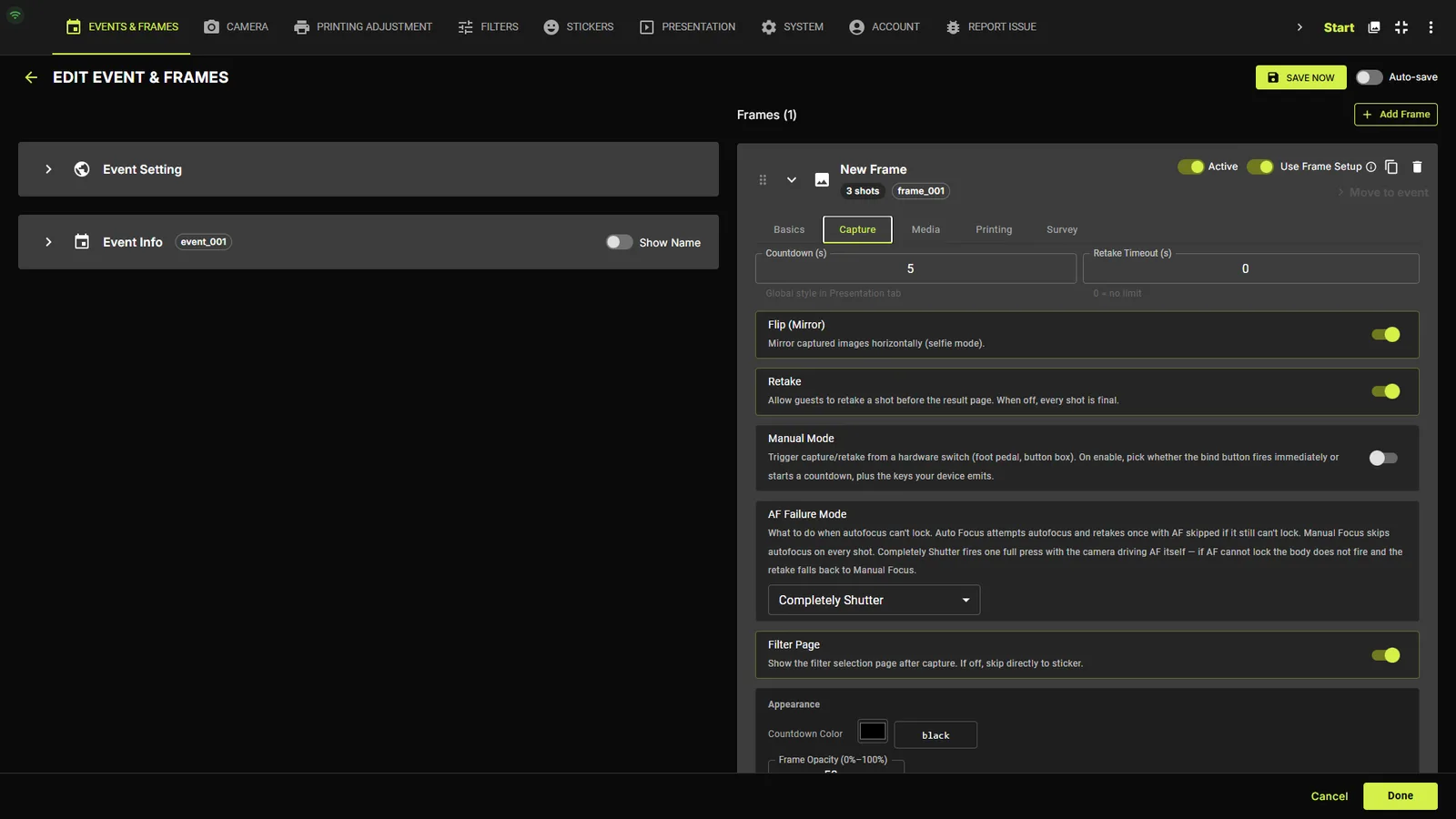Click the Retake Timeout (s) field

pos(1250,268)
